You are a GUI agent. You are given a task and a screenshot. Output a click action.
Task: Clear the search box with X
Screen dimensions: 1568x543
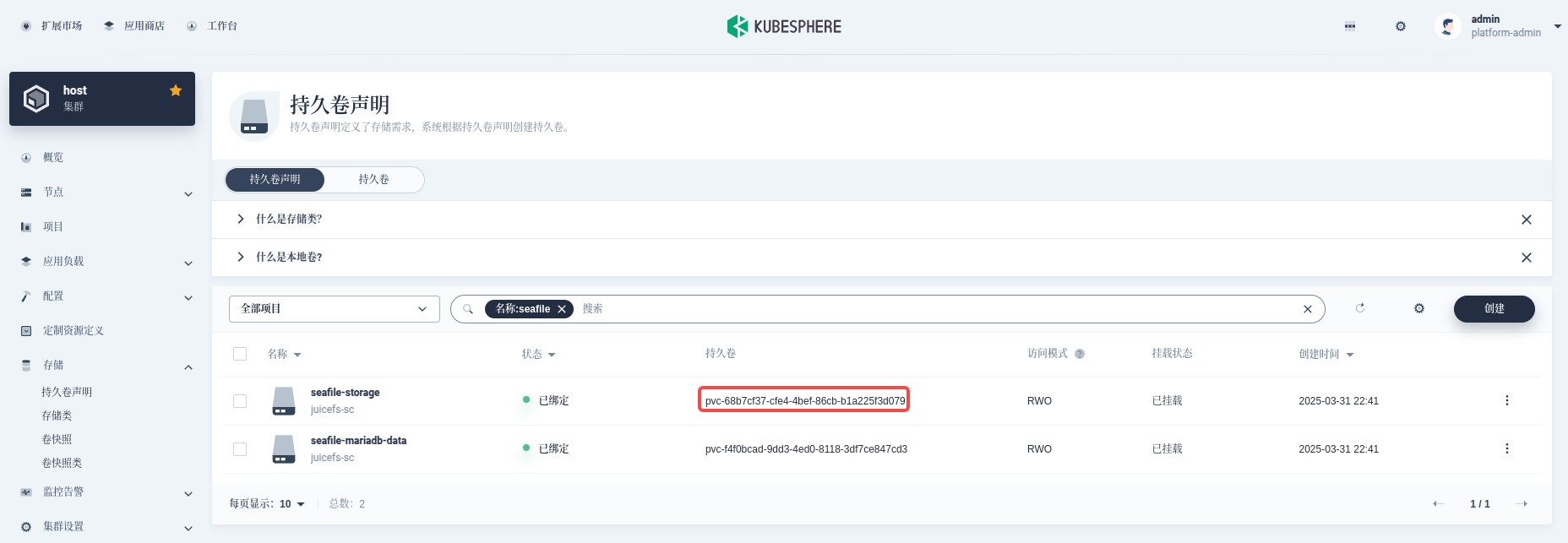(x=1308, y=309)
